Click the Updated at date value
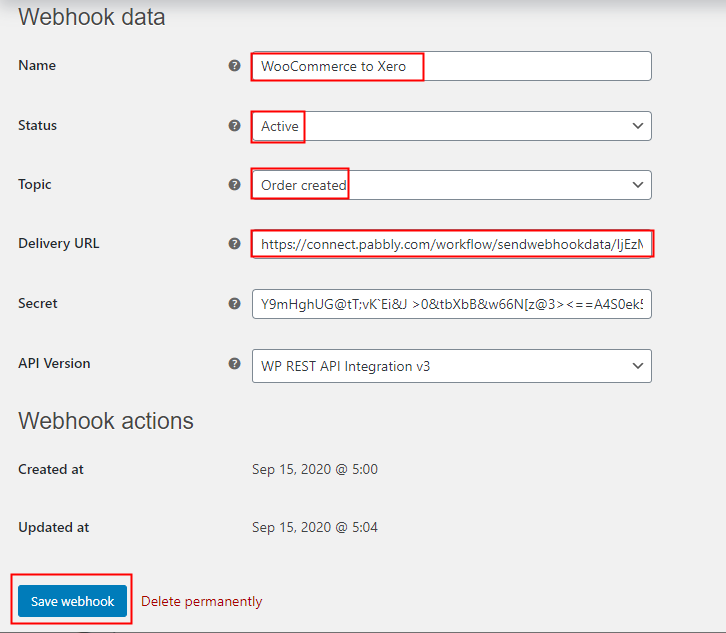The height and width of the screenshot is (633, 726). (x=315, y=527)
